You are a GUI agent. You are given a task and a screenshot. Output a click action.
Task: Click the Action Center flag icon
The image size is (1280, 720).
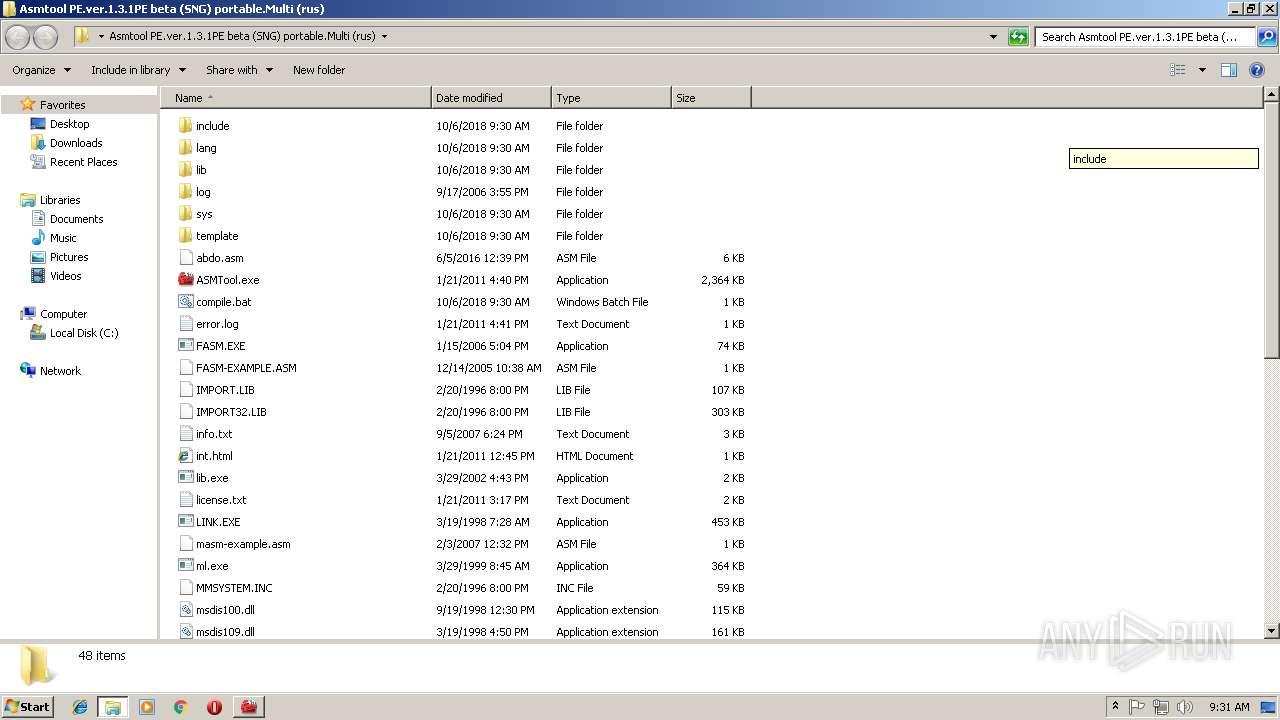(x=1137, y=707)
